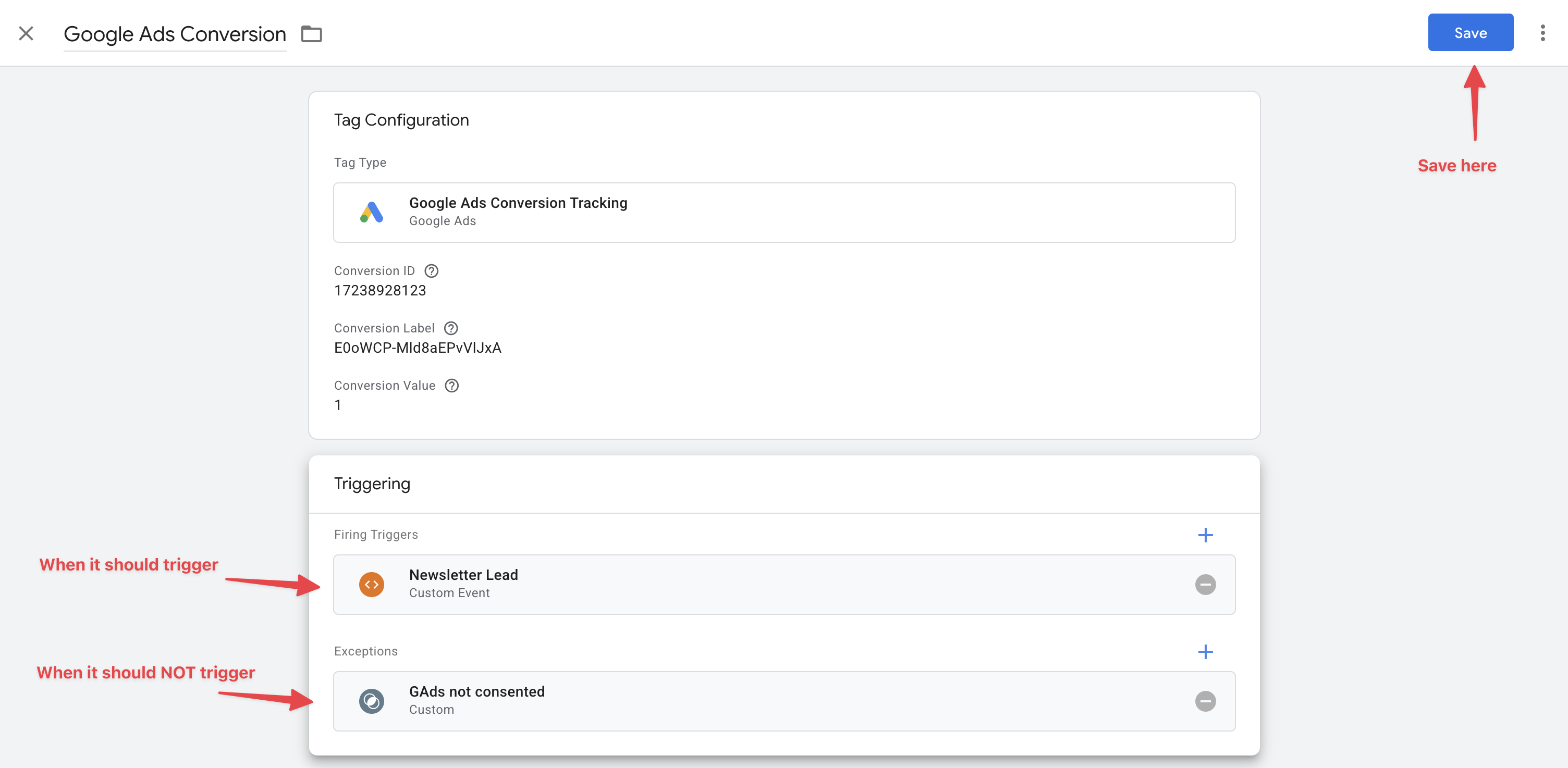Click the Conversion Value help icon
Screen dimensions: 1568x768
pyautogui.click(x=451, y=385)
